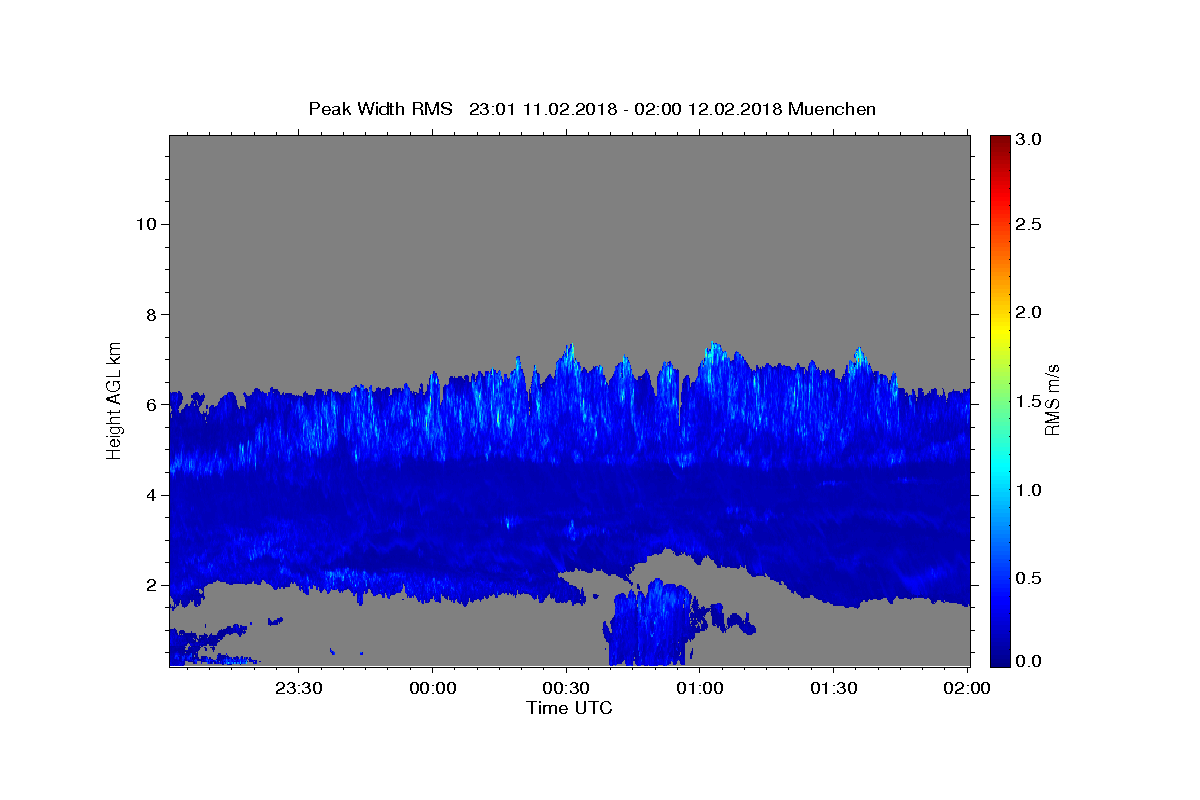This screenshot has height=800, width=1200.
Task: Click the 01:30 time tick label
Action: pos(834,688)
